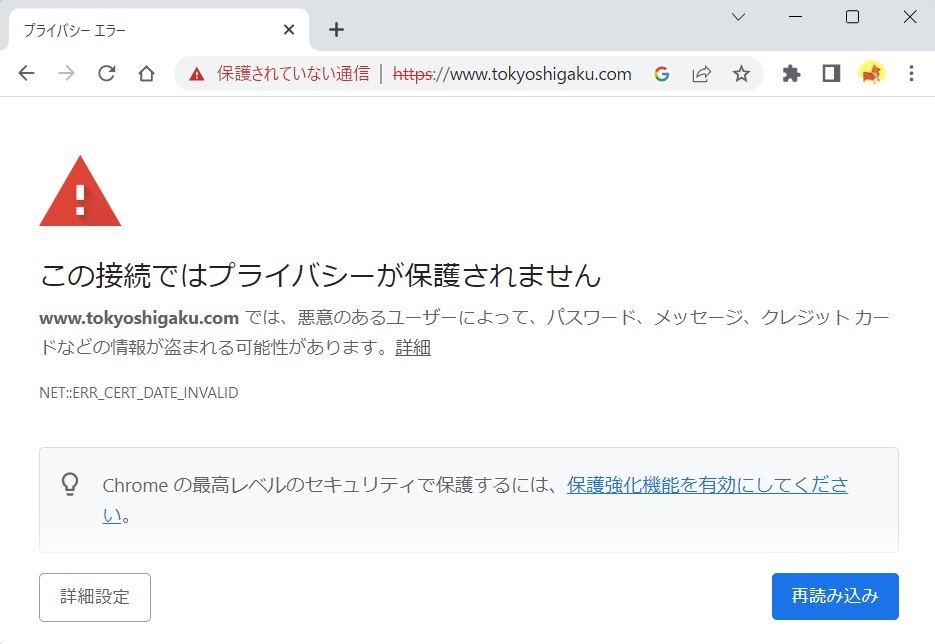
Task: Open Chrome's three-dot menu
Action: (911, 73)
